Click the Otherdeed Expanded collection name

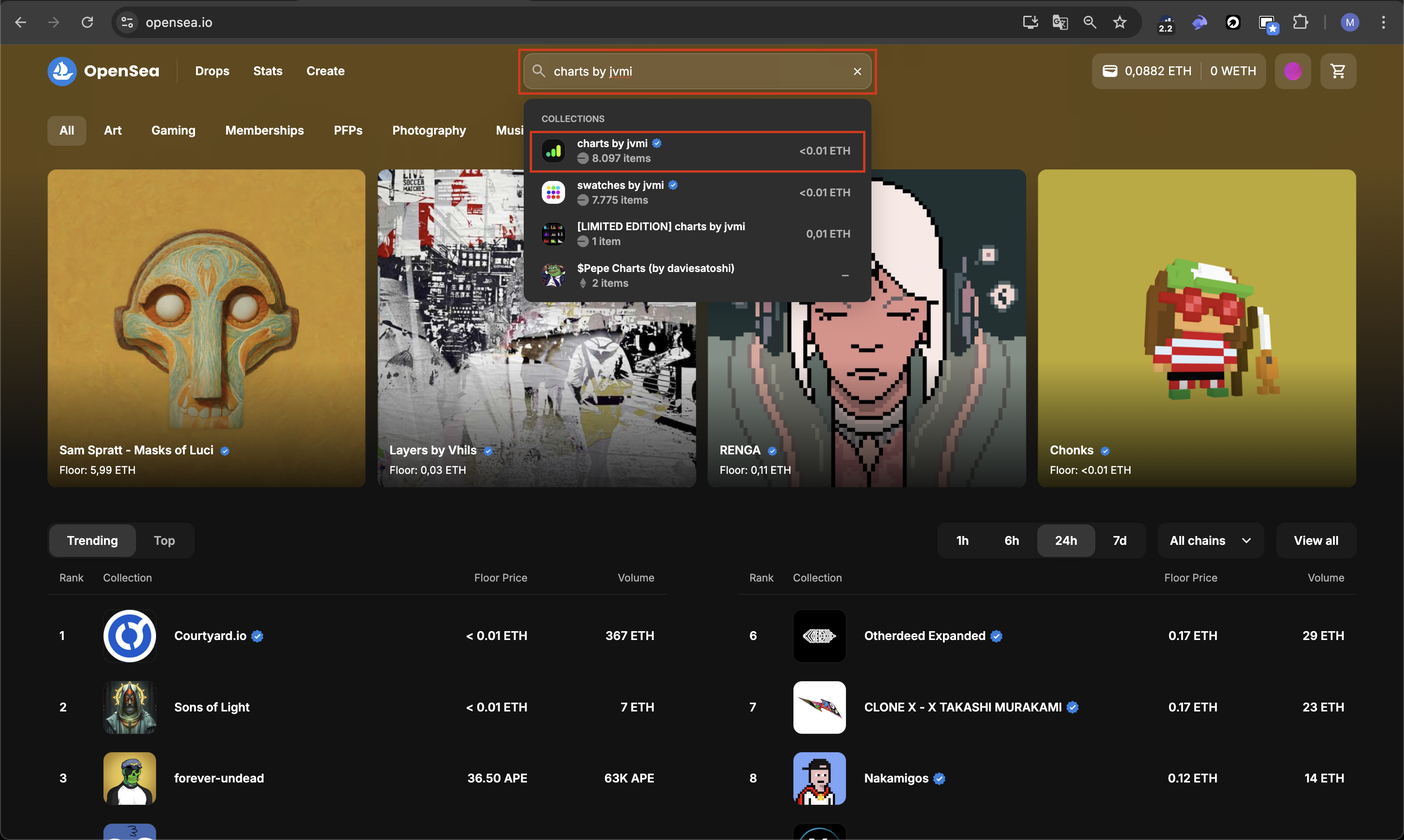(x=924, y=636)
